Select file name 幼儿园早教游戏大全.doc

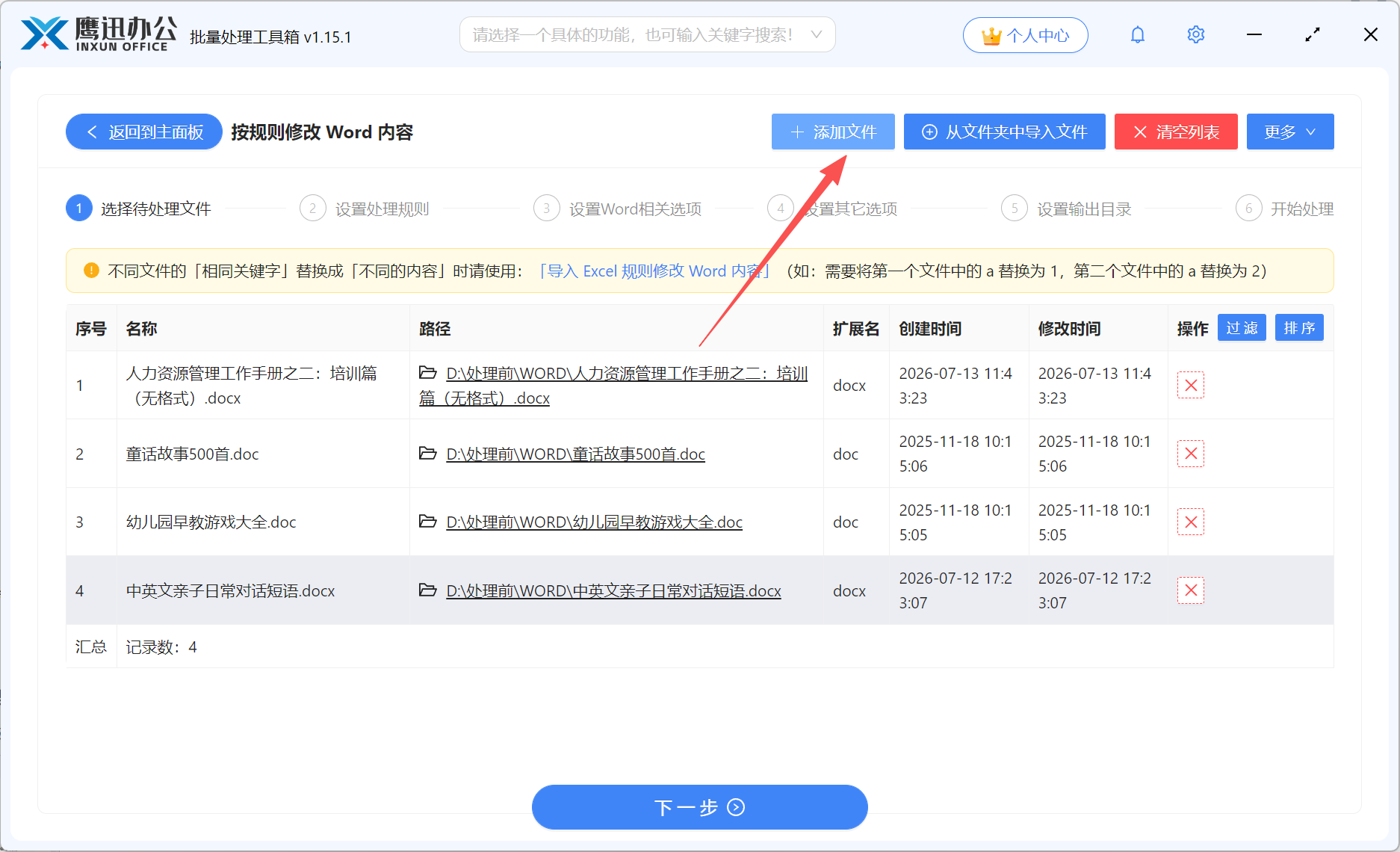(211, 522)
